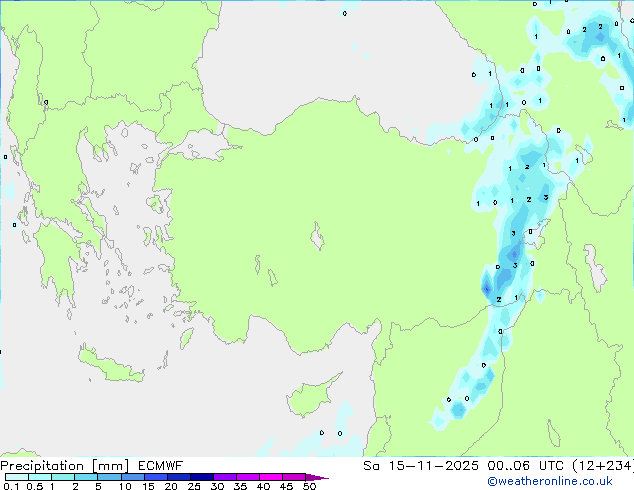
Task: Click the '00..06 UTC' time range text
Action: tap(525, 465)
